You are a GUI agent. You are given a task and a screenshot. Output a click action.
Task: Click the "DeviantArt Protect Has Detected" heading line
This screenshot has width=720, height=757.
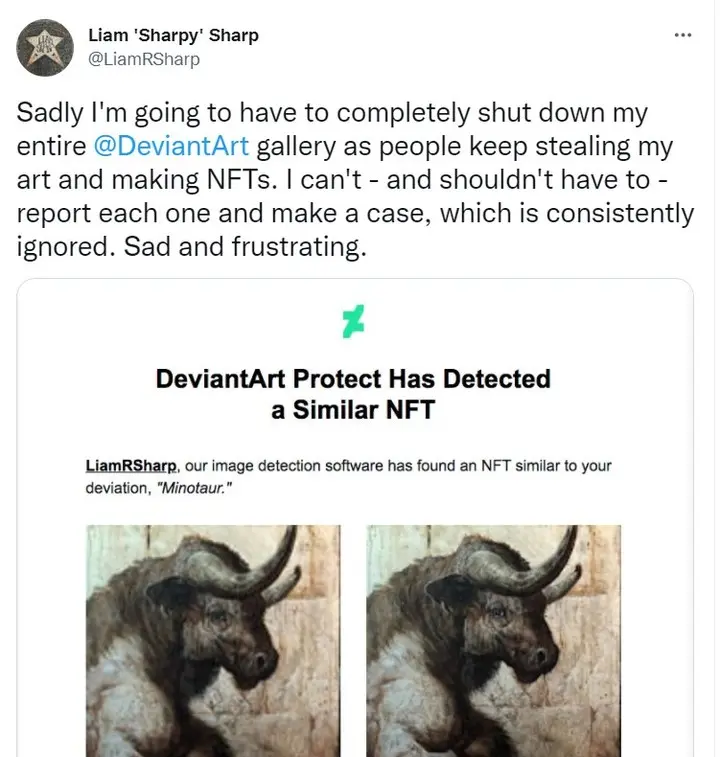click(354, 379)
